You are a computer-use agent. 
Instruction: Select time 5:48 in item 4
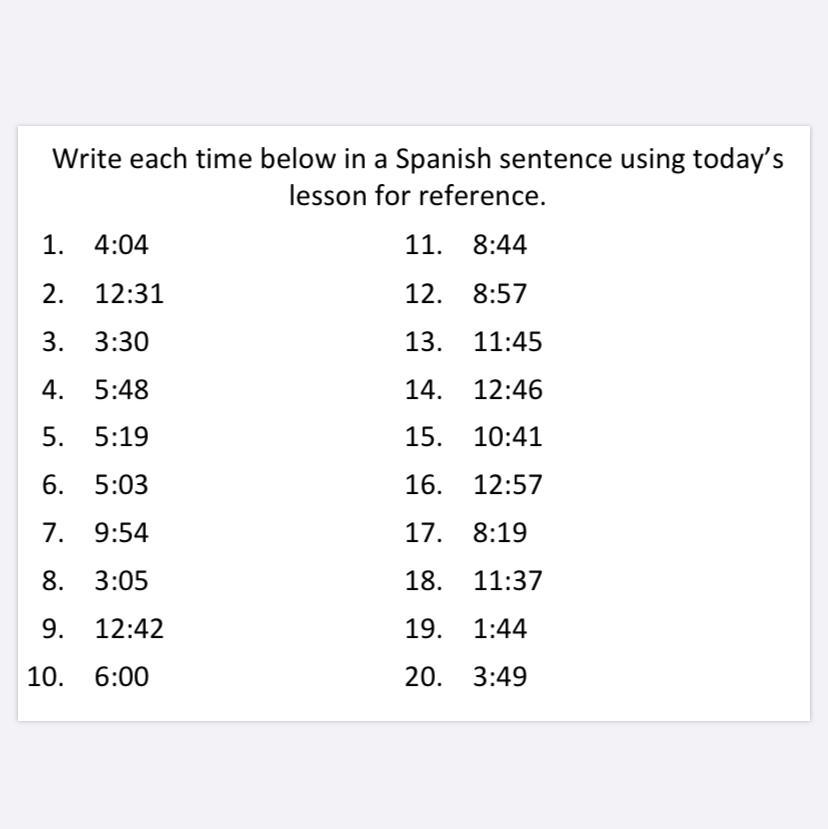click(121, 390)
